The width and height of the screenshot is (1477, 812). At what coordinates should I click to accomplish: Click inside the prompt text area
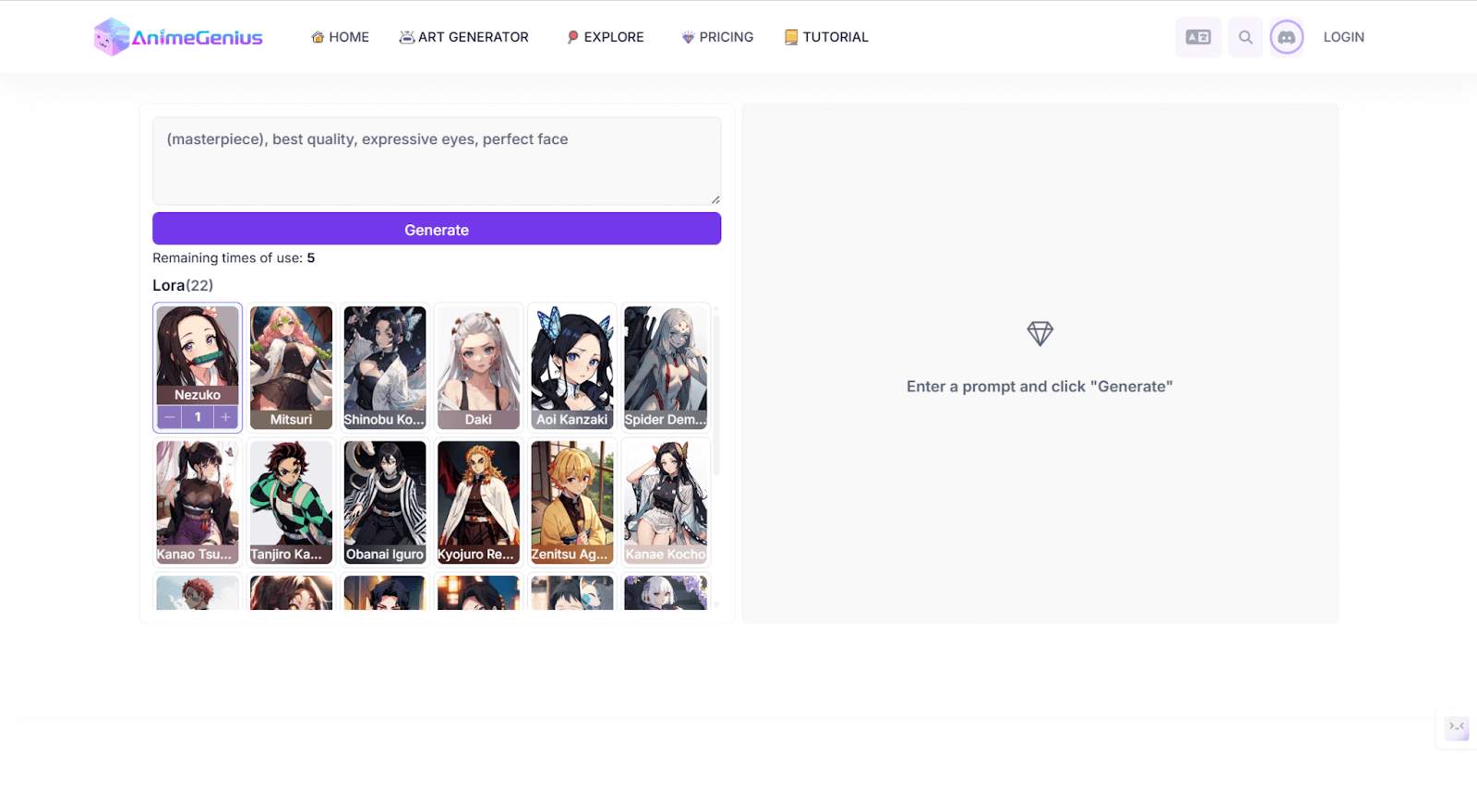[x=436, y=161]
